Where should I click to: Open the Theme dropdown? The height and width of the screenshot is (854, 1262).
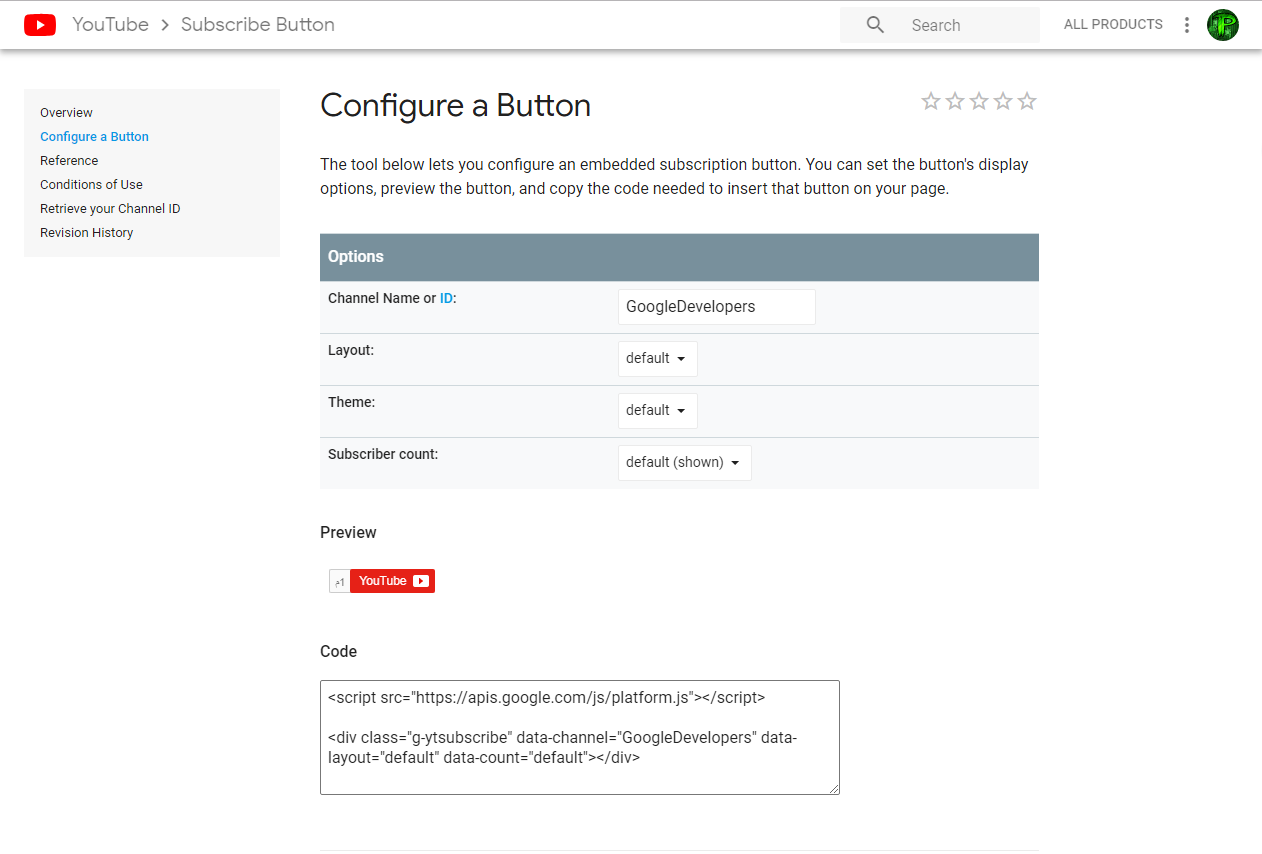657,411
